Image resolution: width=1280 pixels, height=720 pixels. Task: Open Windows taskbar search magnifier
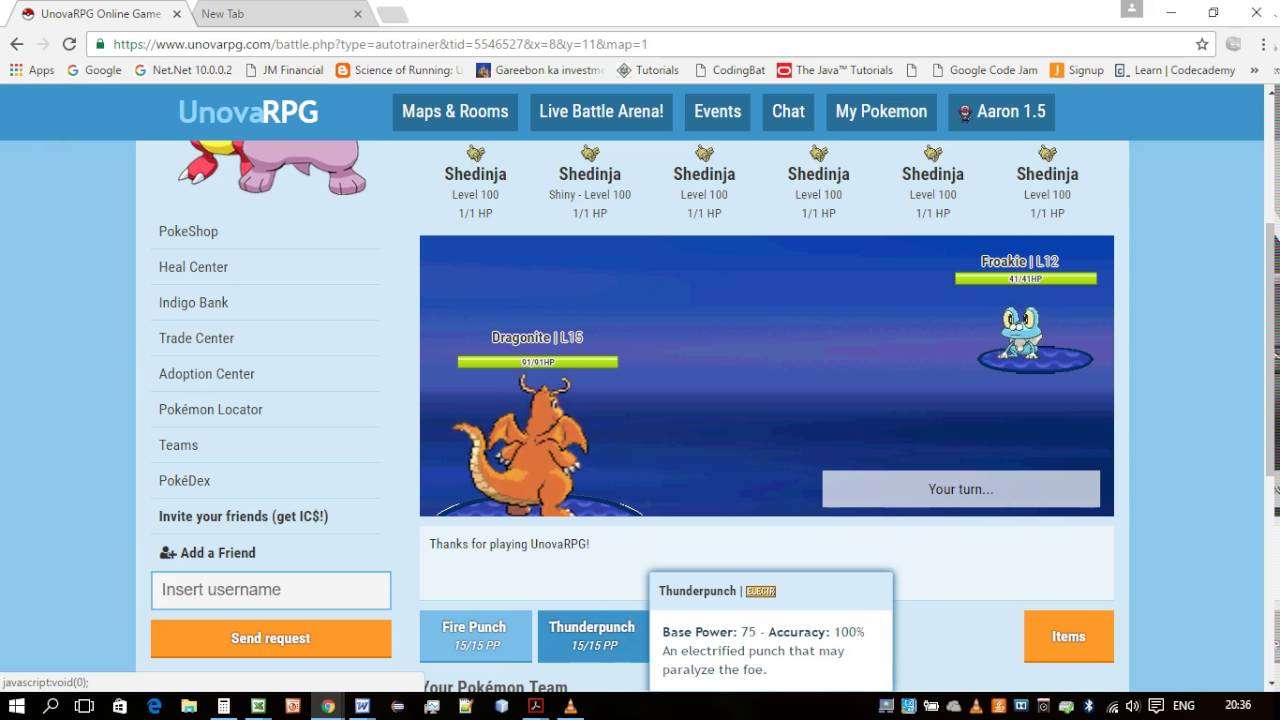coord(51,706)
